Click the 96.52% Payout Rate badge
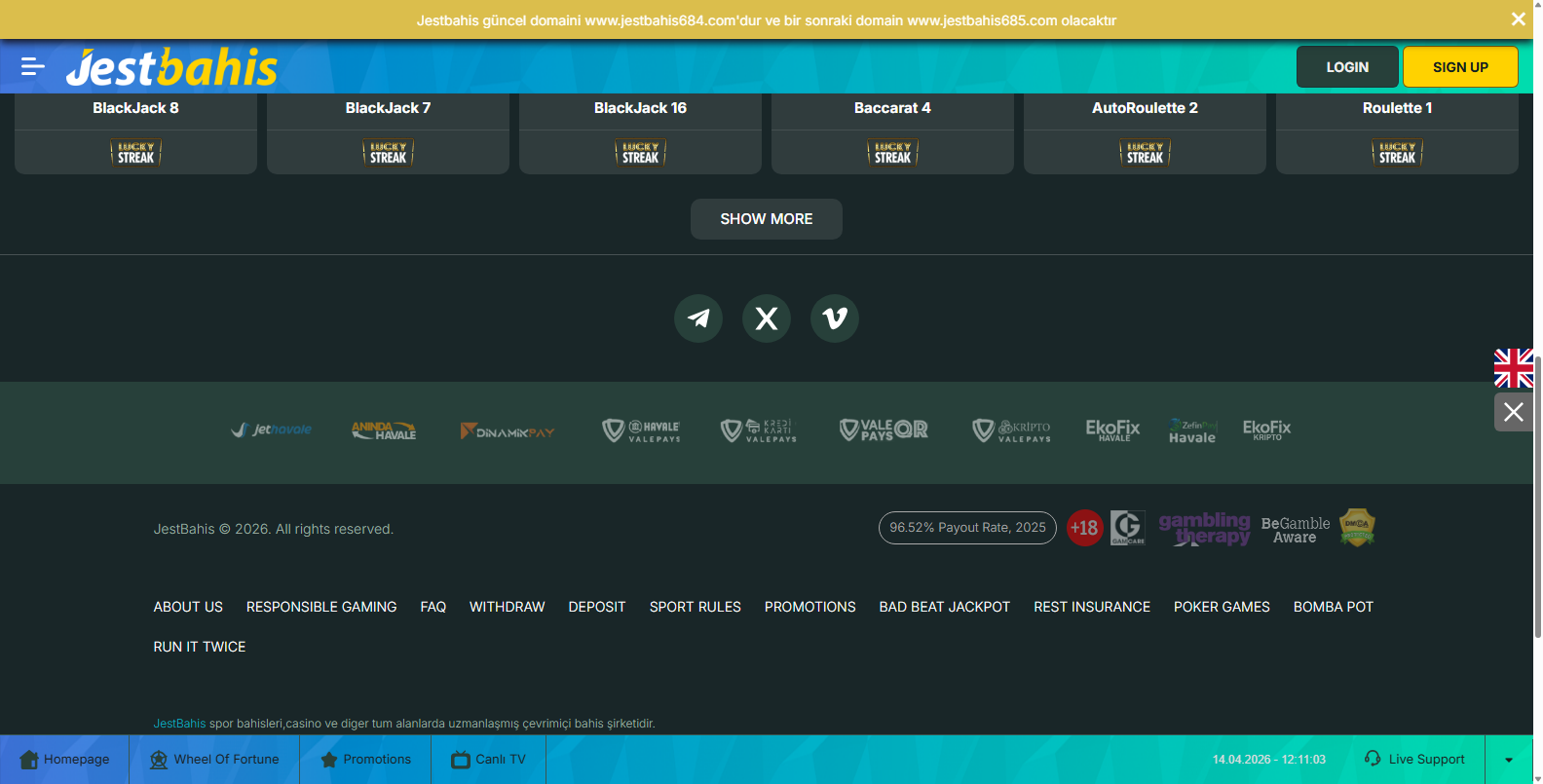The height and width of the screenshot is (784, 1543). [x=967, y=528]
